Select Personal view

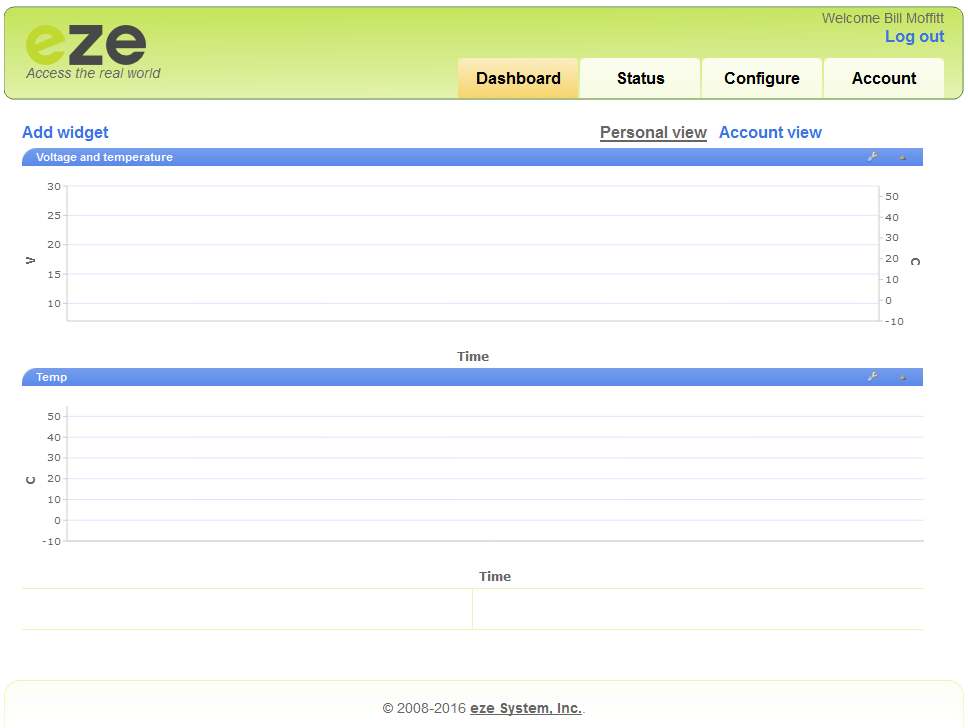coord(653,132)
